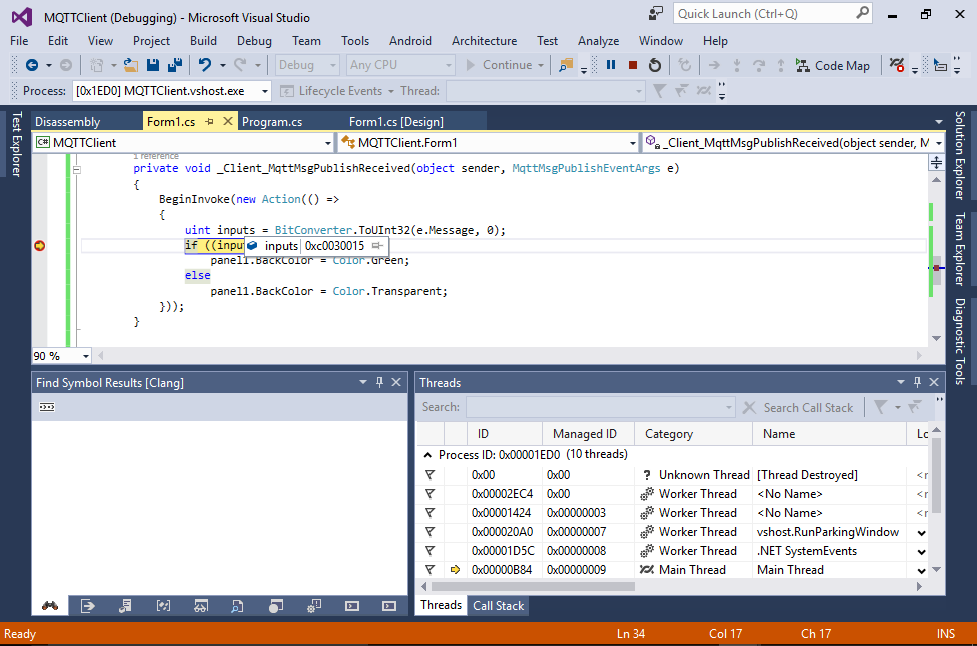Click the Threads horizontal scrollbar
The image size is (977, 646).
(533, 586)
